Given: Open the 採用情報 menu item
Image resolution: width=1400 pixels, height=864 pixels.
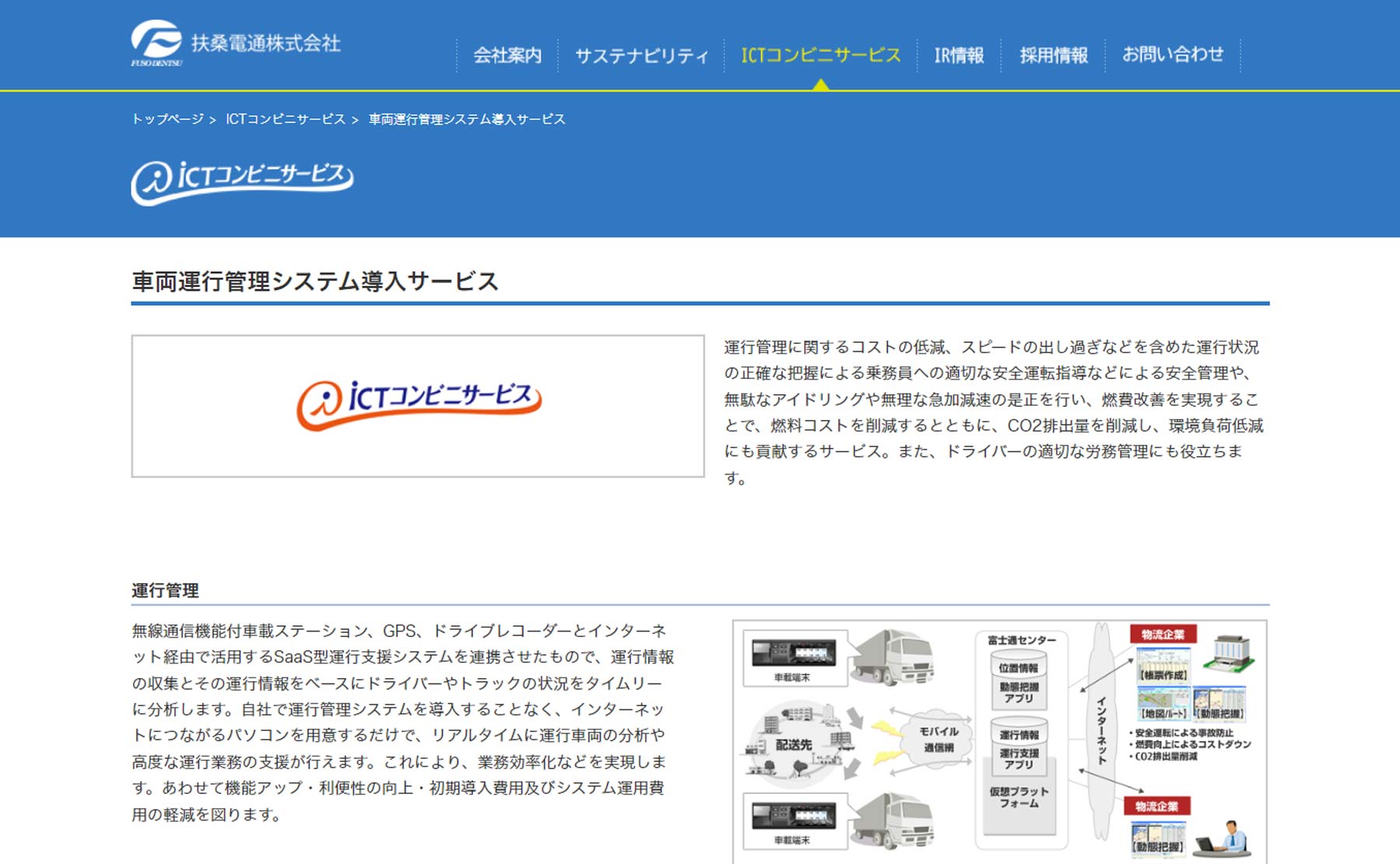Looking at the screenshot, I should click(x=1054, y=55).
